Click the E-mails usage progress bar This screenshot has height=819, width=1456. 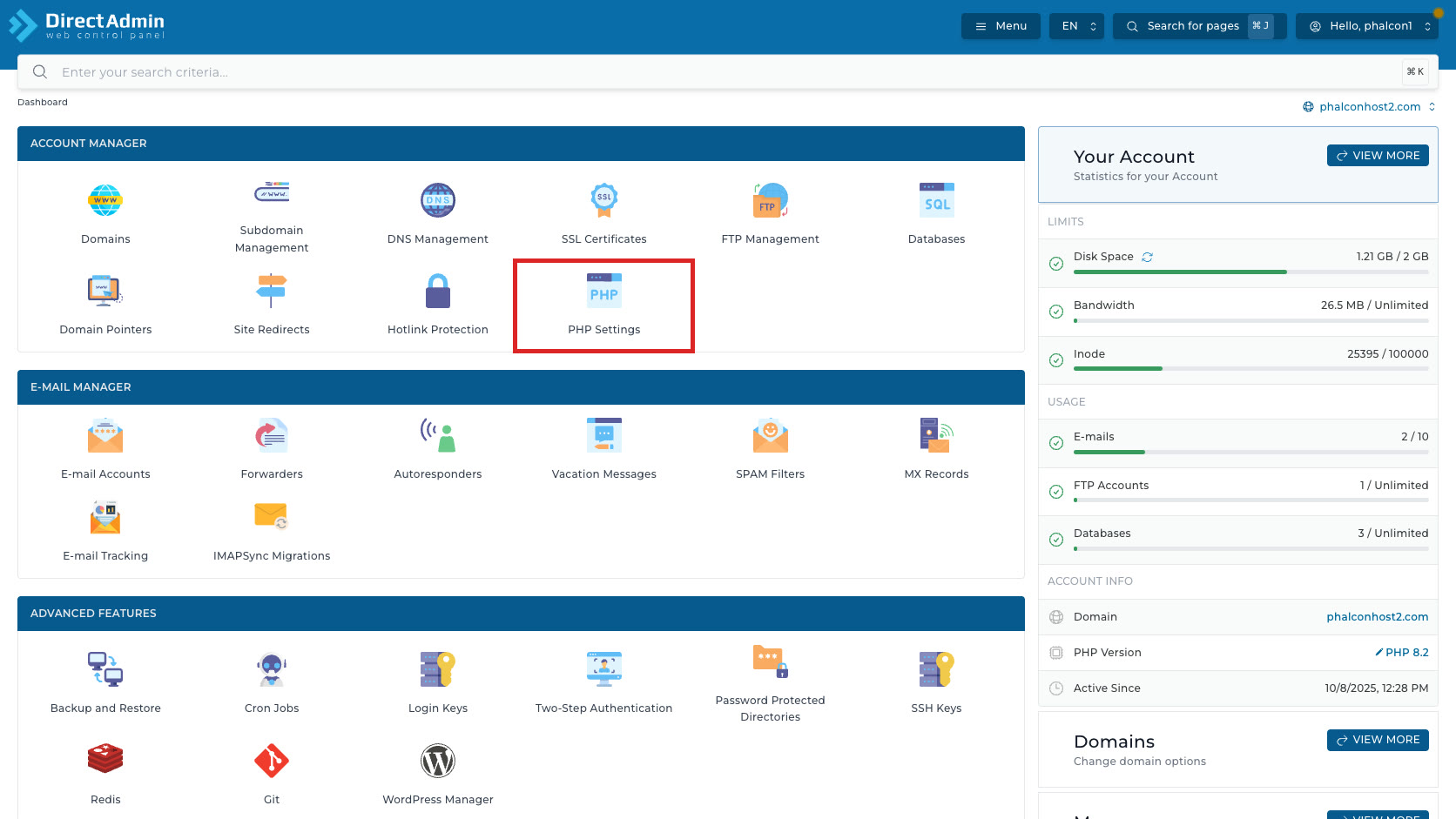pyautogui.click(x=1251, y=453)
